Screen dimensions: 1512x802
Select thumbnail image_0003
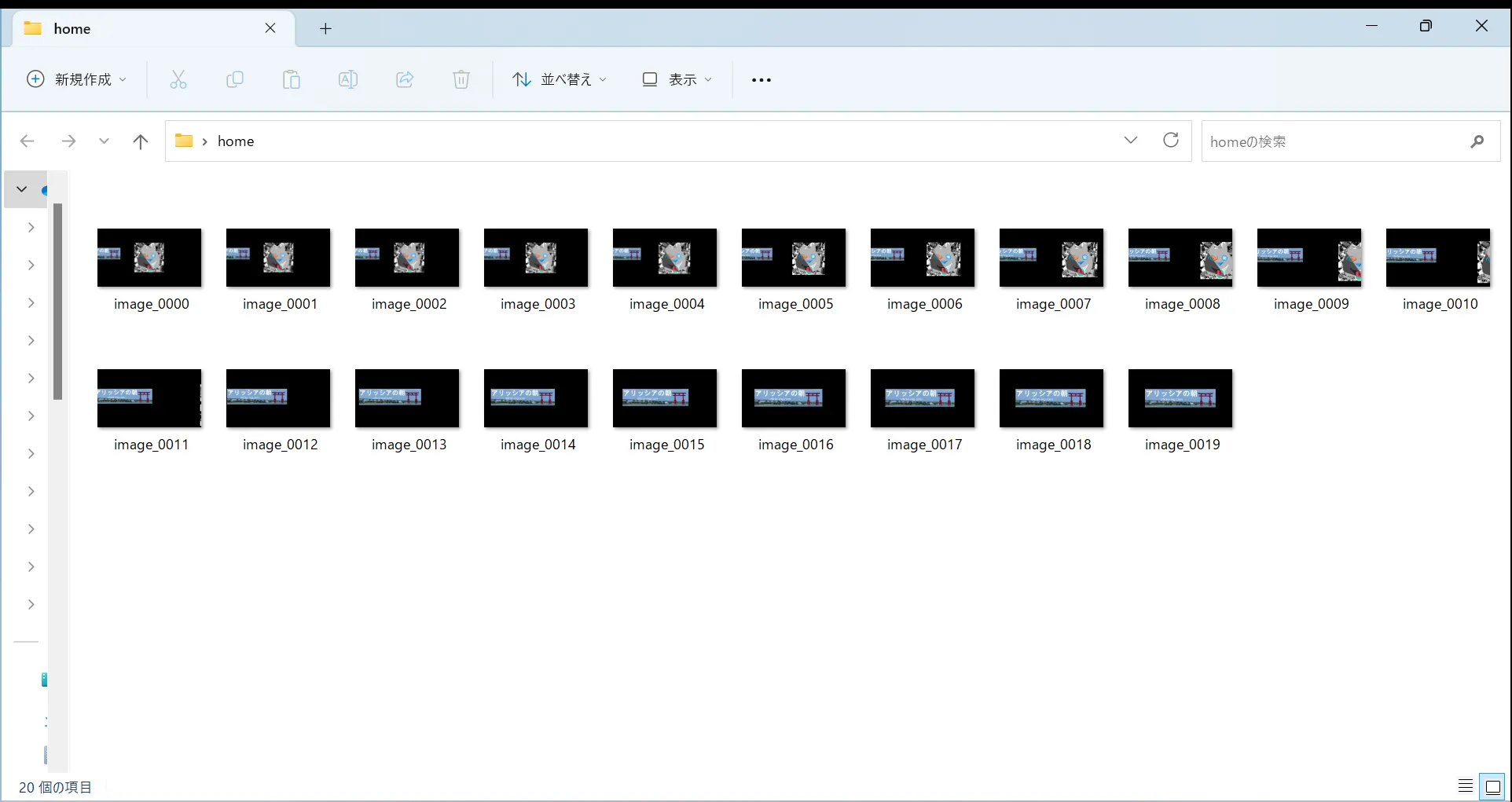536,258
